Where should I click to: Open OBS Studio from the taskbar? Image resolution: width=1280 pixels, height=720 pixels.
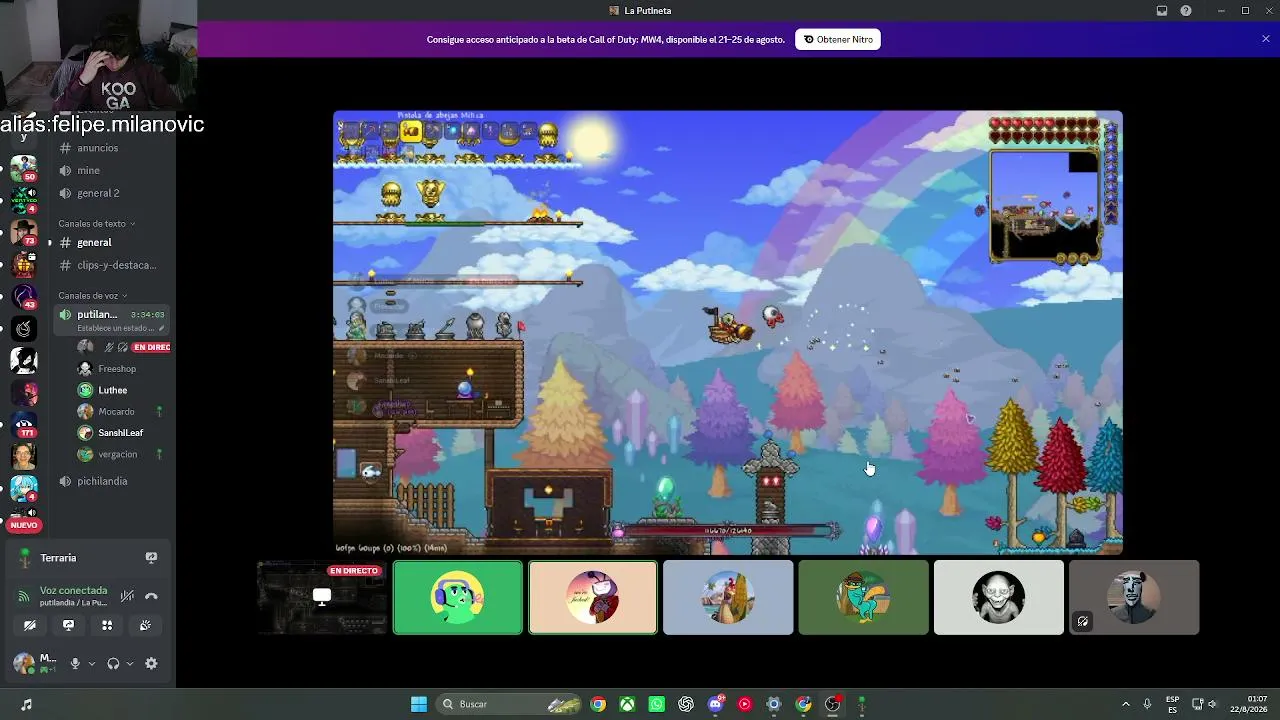pyautogui.click(x=832, y=704)
